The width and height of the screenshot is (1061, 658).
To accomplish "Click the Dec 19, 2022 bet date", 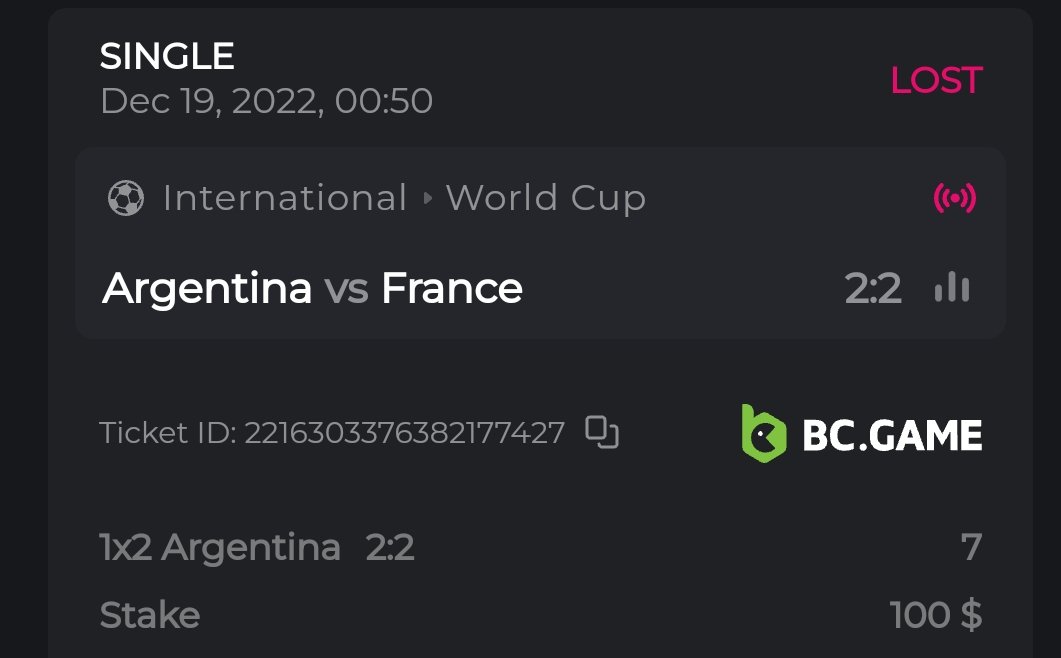I will (x=266, y=101).
